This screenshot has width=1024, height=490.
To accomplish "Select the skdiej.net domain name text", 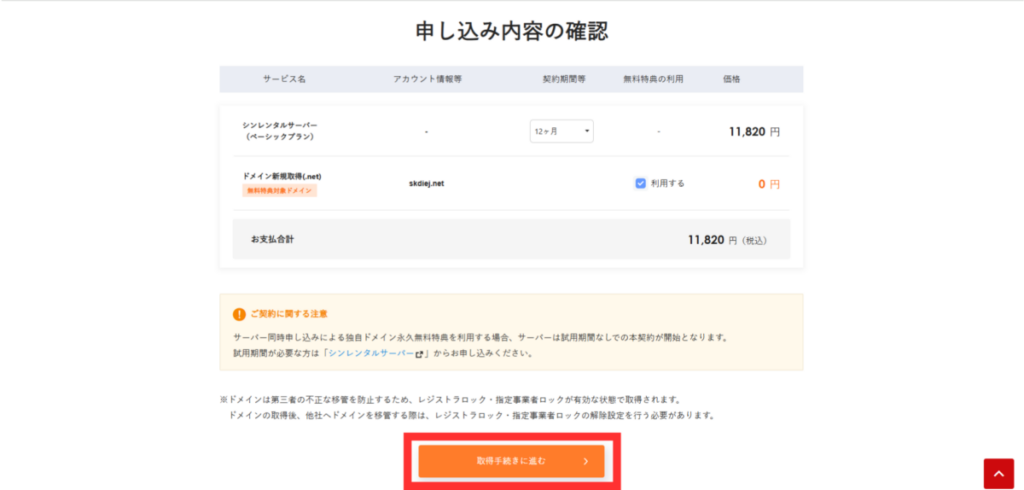I will (427, 184).
